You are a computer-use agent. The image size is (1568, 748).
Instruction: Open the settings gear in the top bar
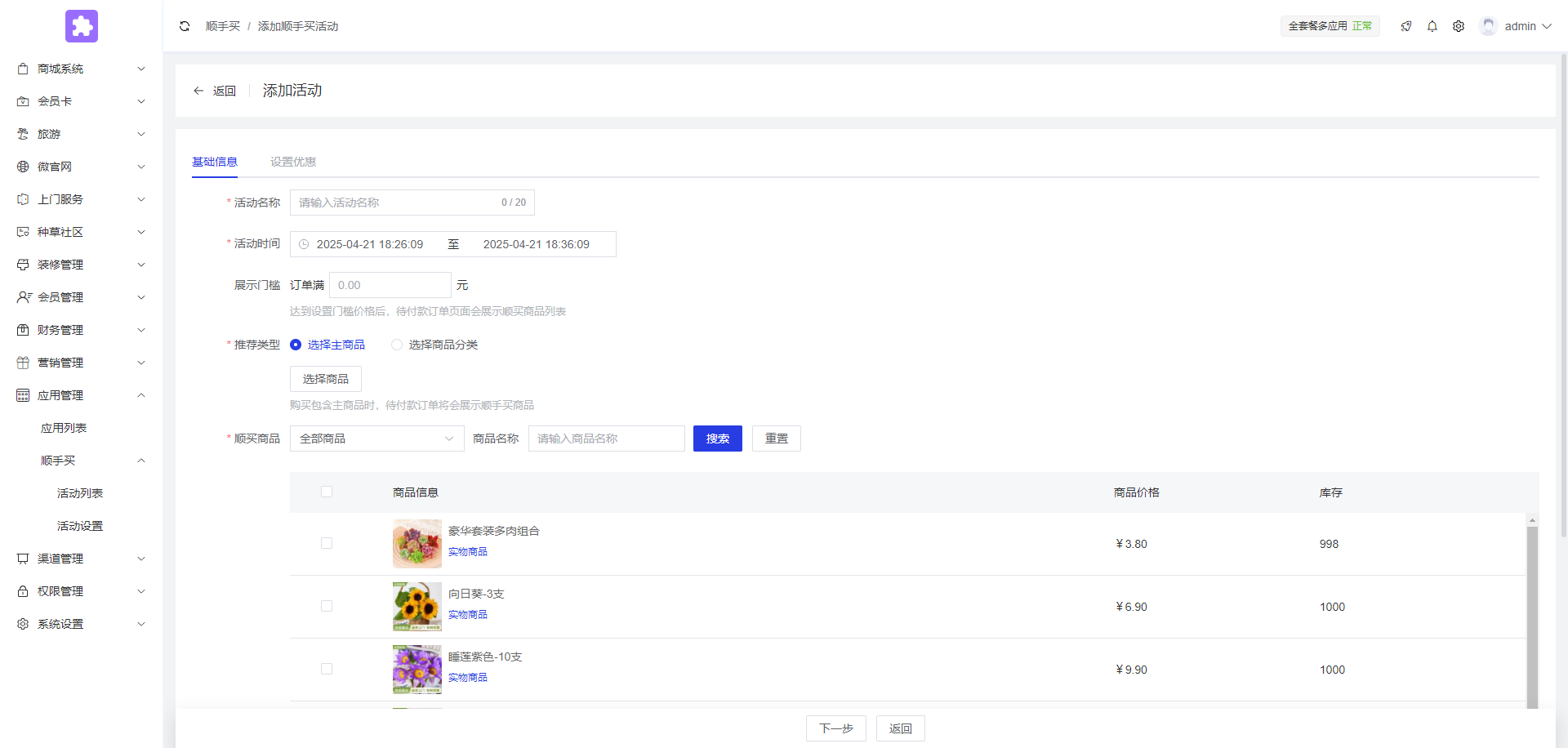pyautogui.click(x=1459, y=26)
